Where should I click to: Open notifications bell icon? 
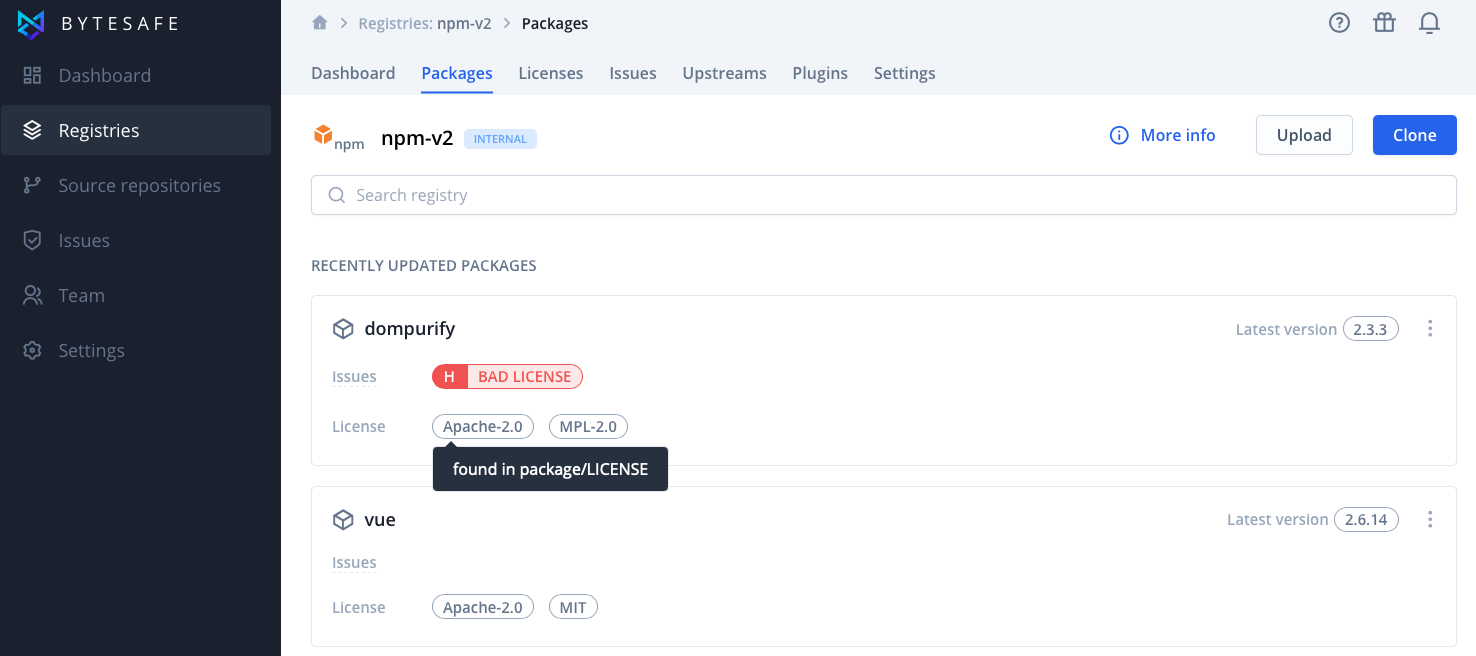point(1429,23)
